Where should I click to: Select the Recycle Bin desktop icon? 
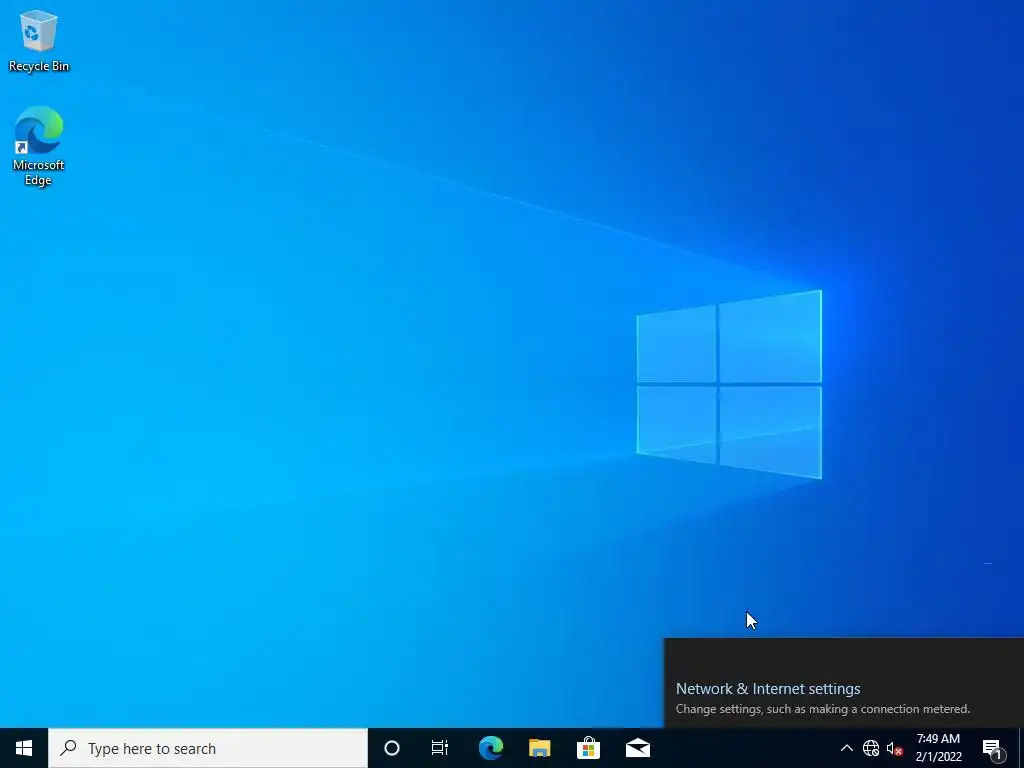coord(39,40)
